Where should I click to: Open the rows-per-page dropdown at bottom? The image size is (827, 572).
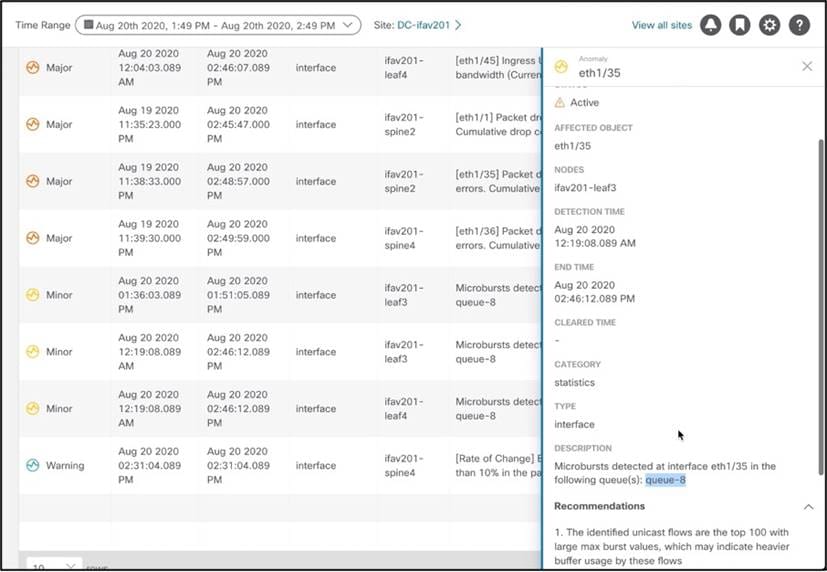(54, 565)
